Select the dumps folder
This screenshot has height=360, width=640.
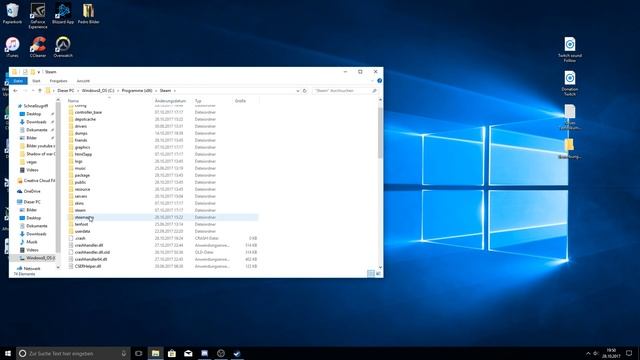[x=81, y=133]
